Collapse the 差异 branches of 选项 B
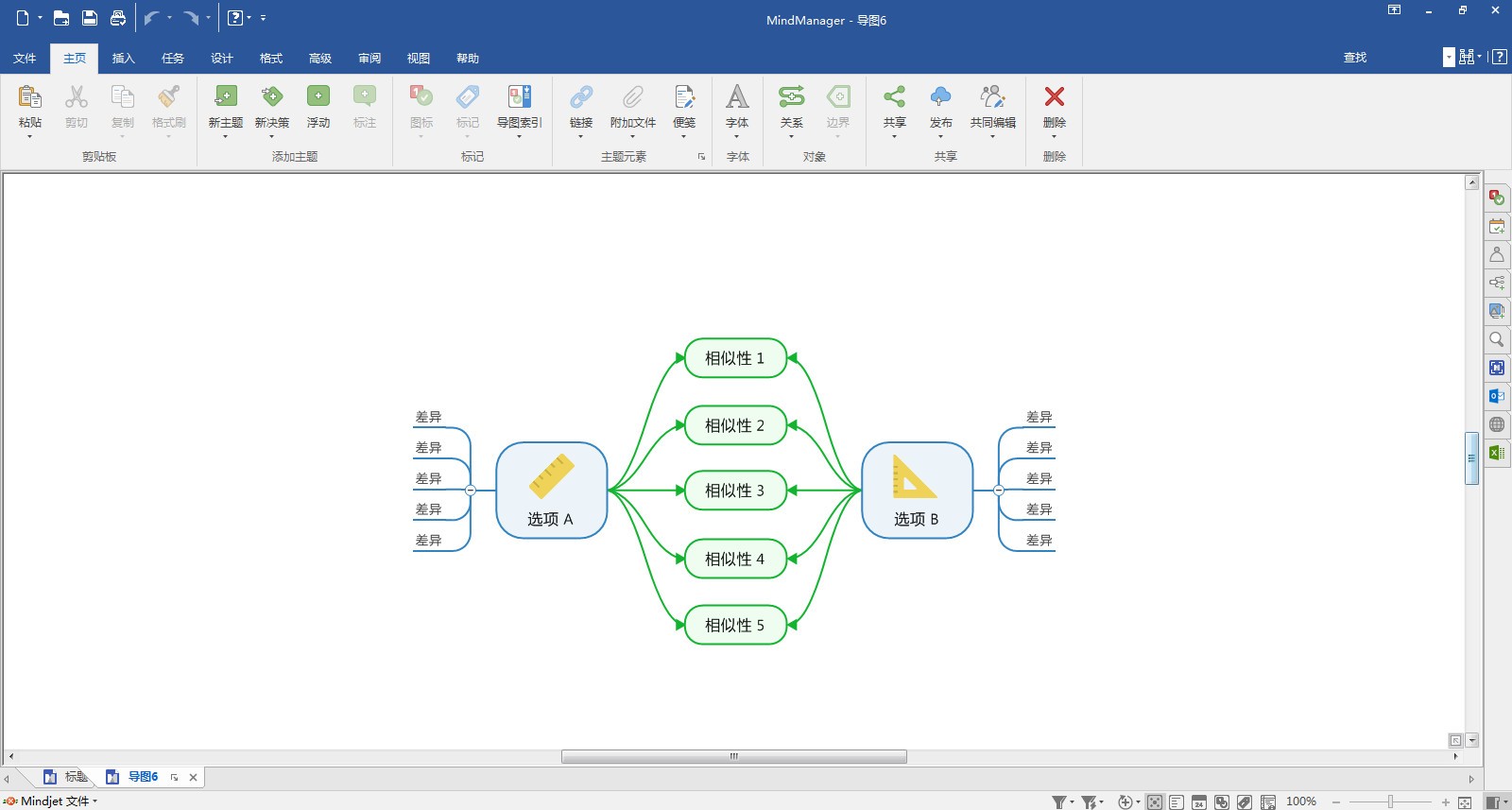Viewport: 1512px width, 810px height. (999, 491)
